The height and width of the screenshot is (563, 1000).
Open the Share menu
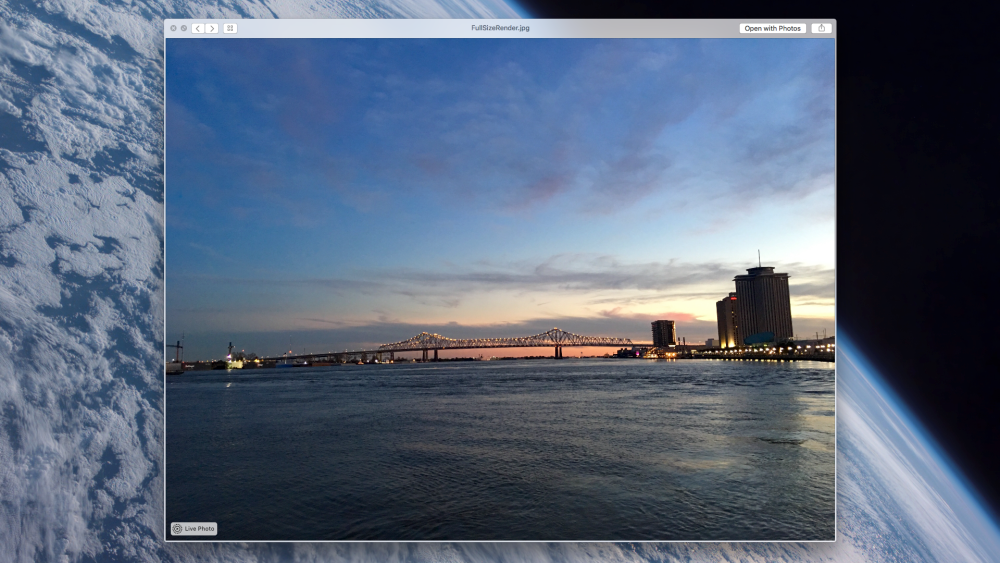(x=821, y=28)
